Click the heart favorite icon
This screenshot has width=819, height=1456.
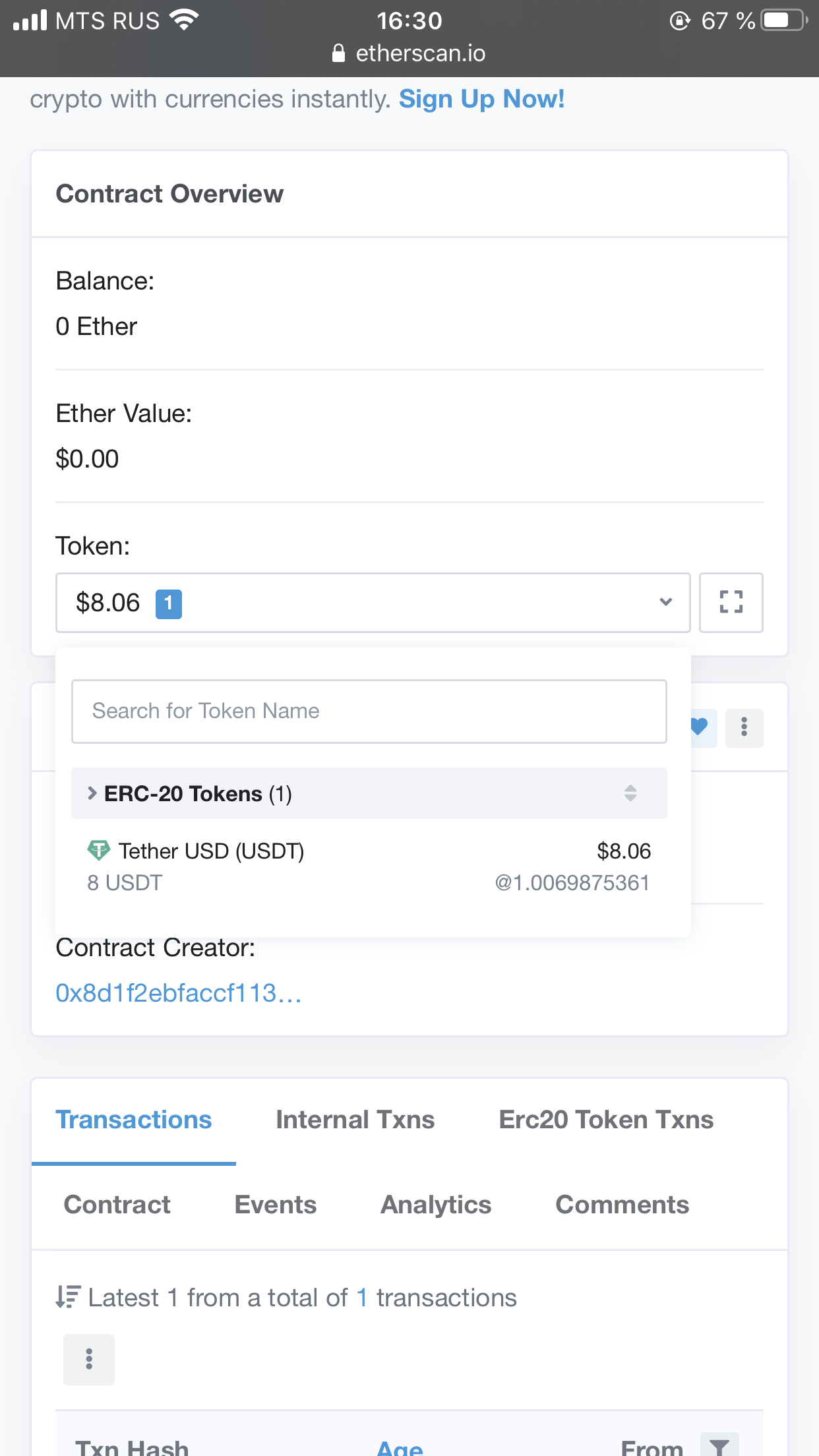click(701, 727)
